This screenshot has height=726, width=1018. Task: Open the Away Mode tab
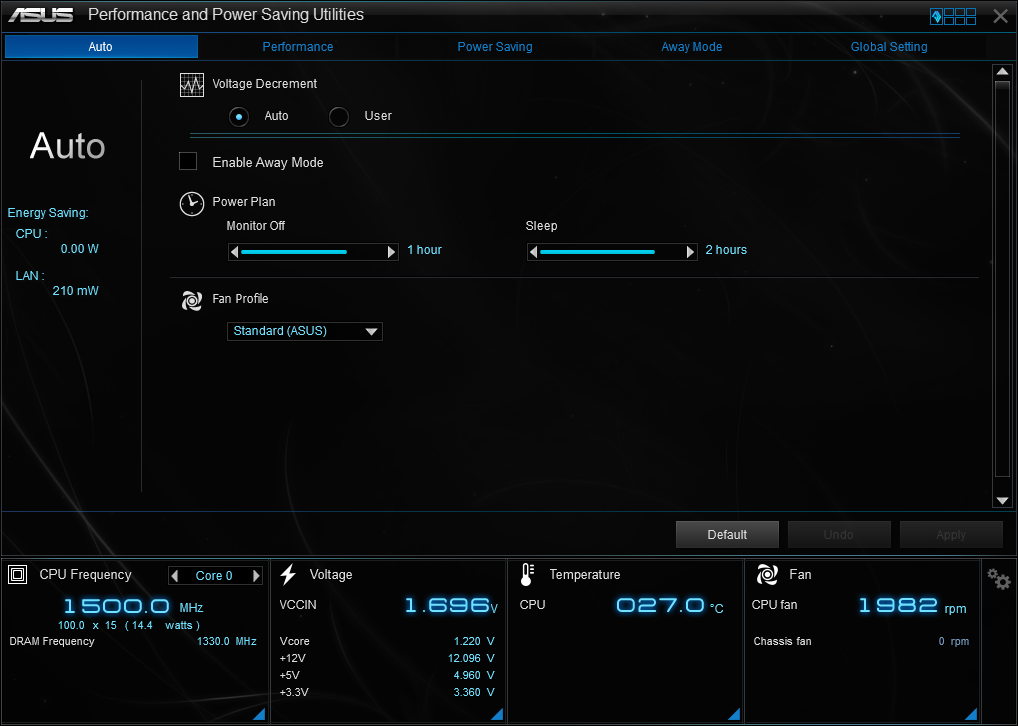[691, 47]
